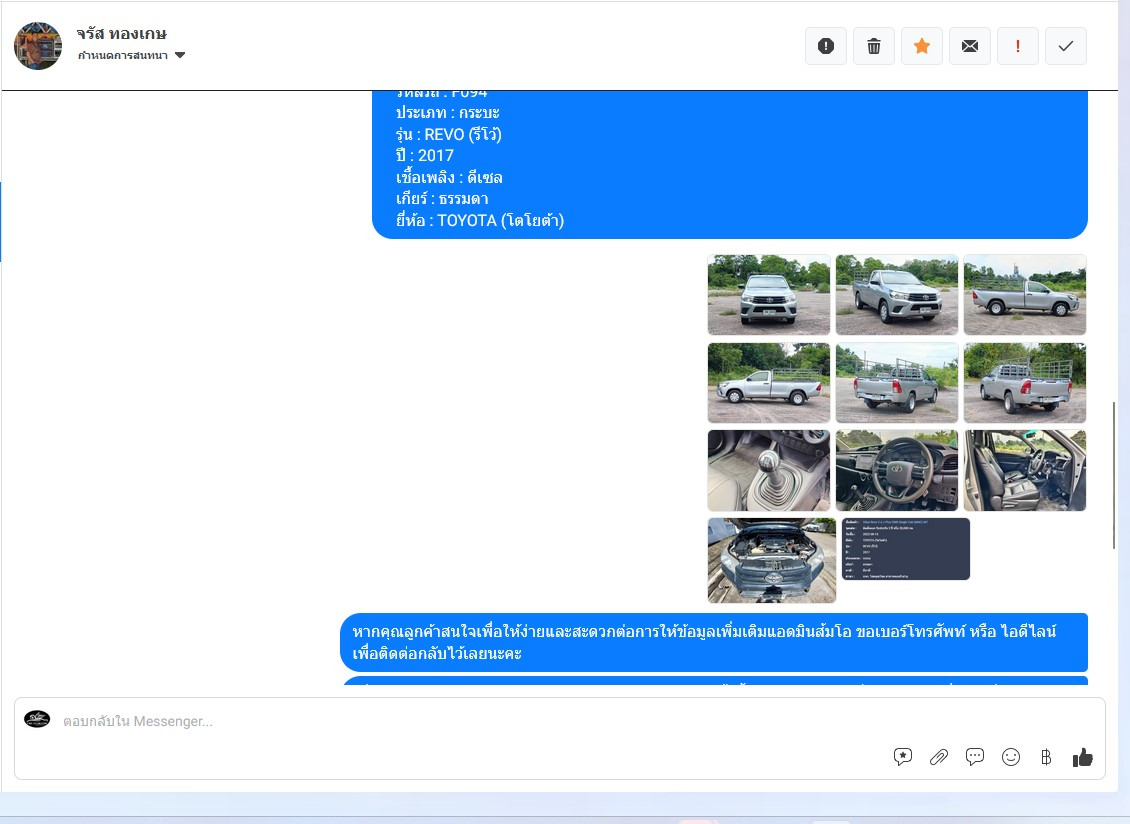1130x824 pixels.
Task: Open the gear shift interior photo
Action: click(x=768, y=471)
